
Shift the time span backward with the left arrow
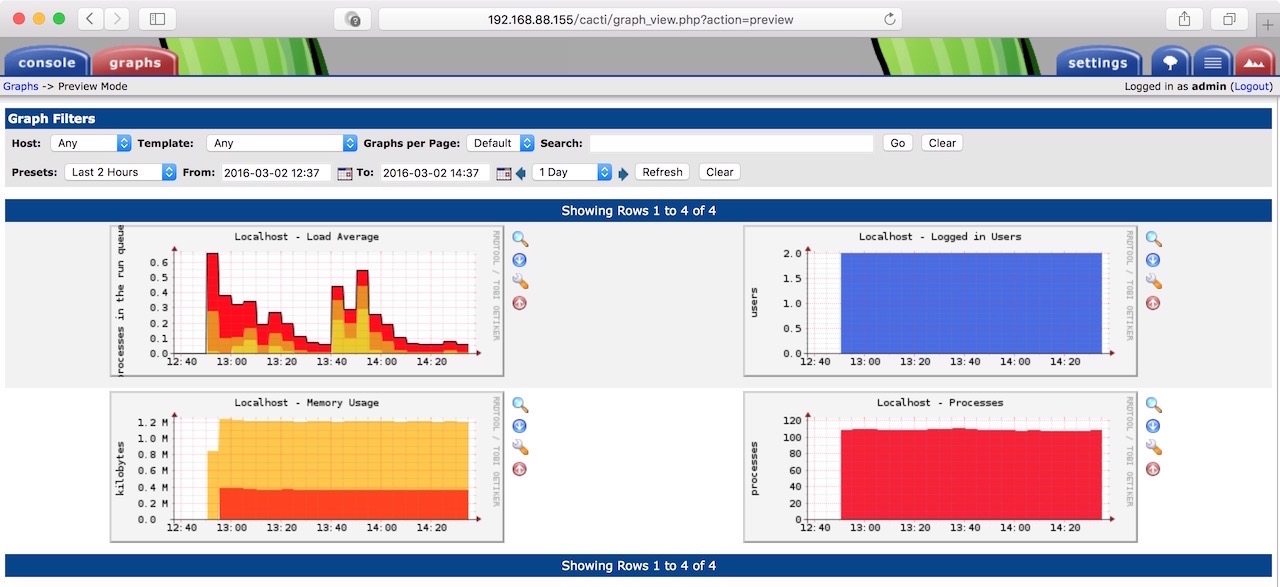pos(521,173)
